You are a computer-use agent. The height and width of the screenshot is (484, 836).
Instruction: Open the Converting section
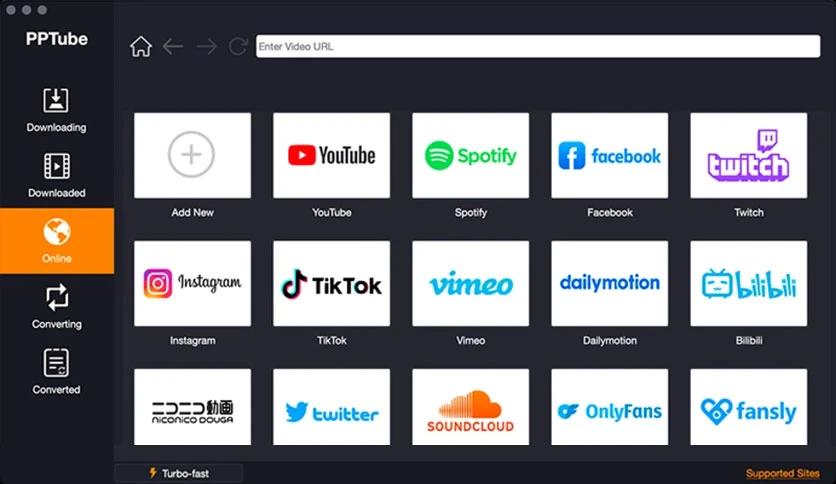pos(56,306)
